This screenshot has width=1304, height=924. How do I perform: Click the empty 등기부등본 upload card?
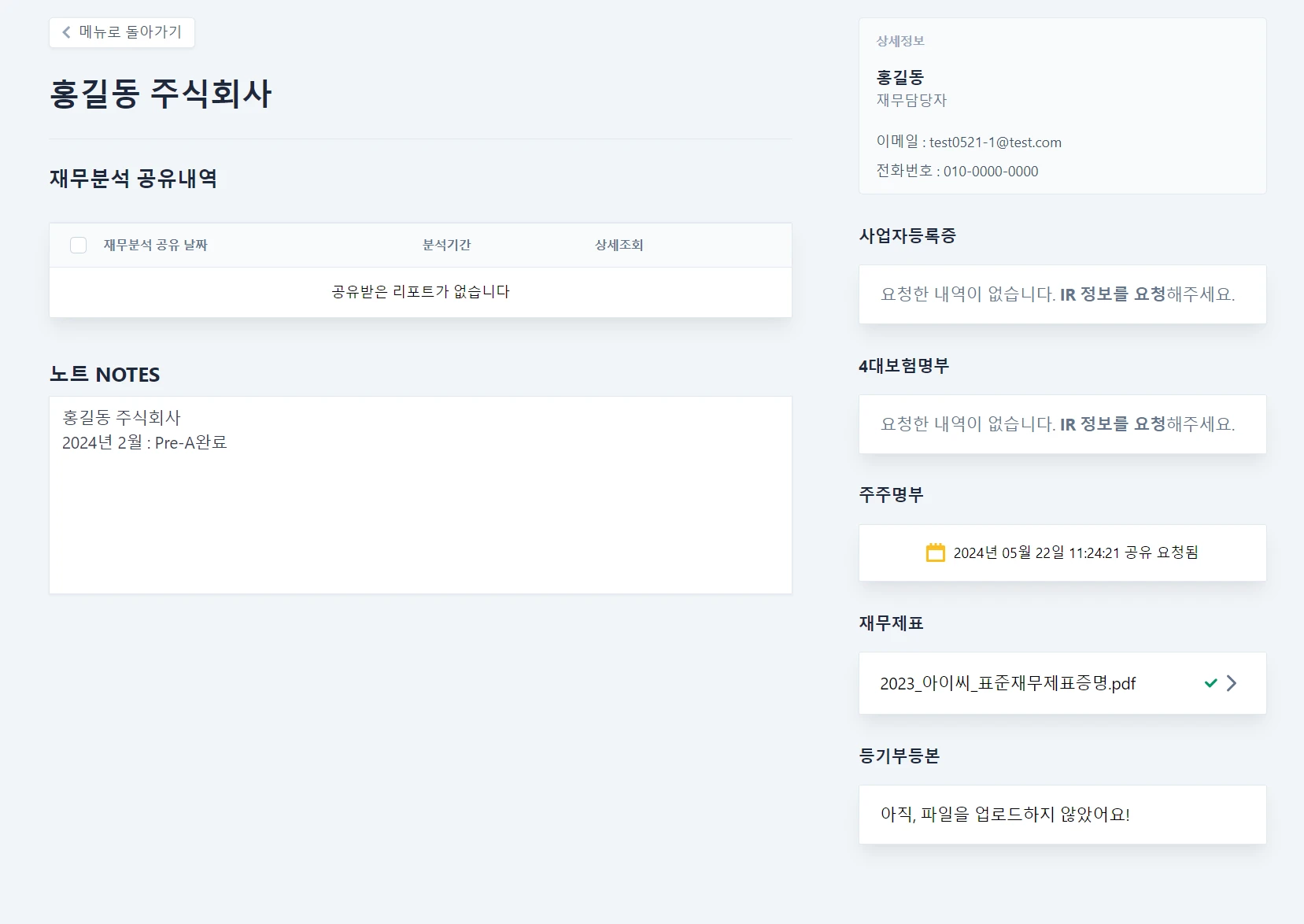click(1062, 815)
